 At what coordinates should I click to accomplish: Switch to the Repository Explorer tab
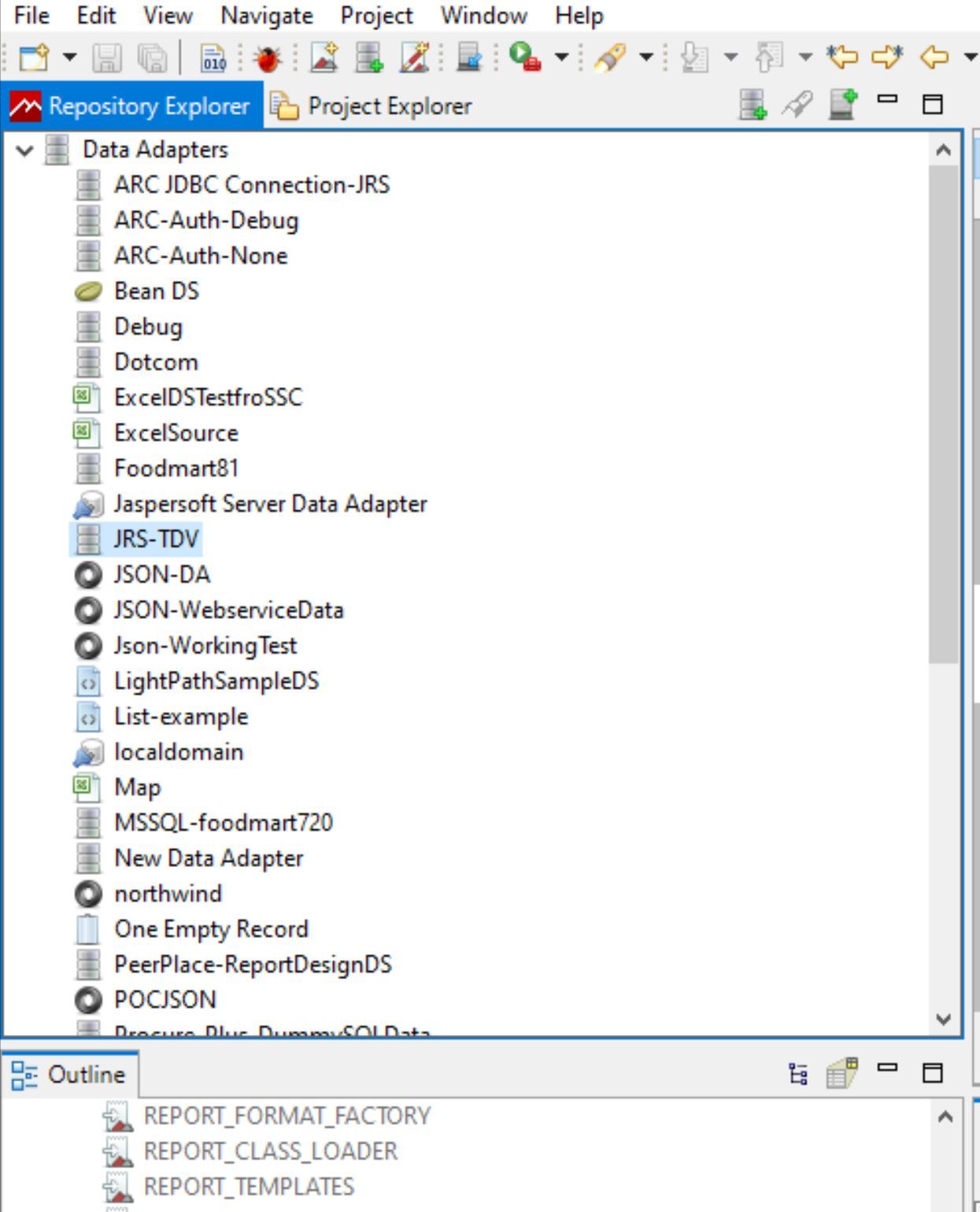131,106
